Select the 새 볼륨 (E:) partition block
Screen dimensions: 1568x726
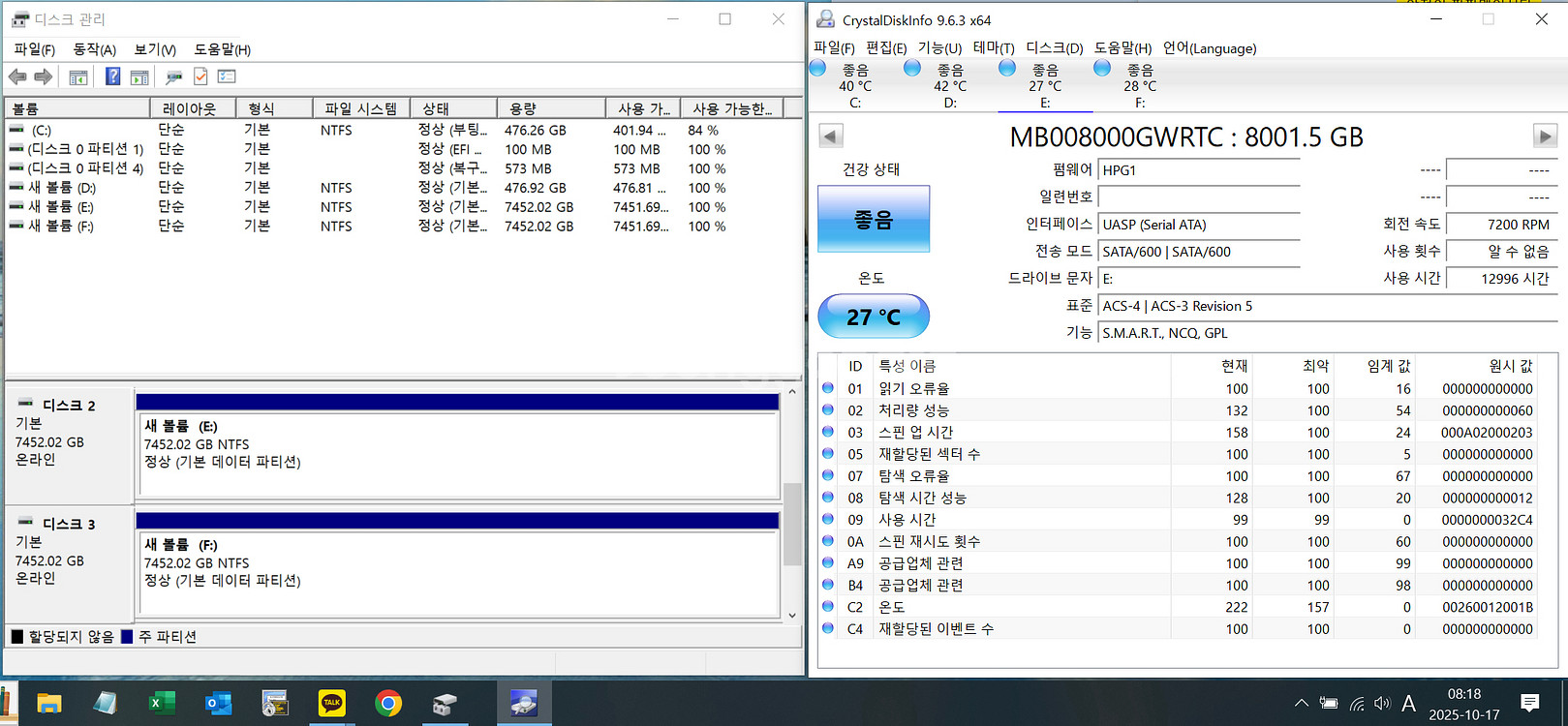pyautogui.click(x=458, y=455)
